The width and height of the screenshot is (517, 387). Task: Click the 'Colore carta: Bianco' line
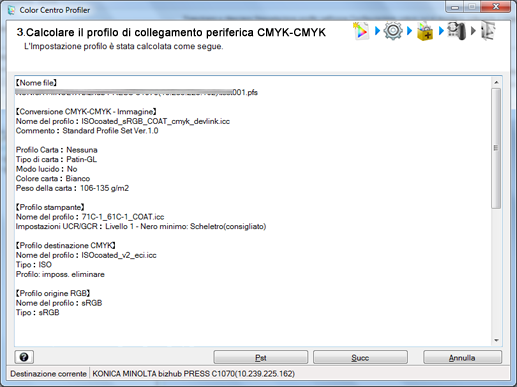click(x=53, y=178)
